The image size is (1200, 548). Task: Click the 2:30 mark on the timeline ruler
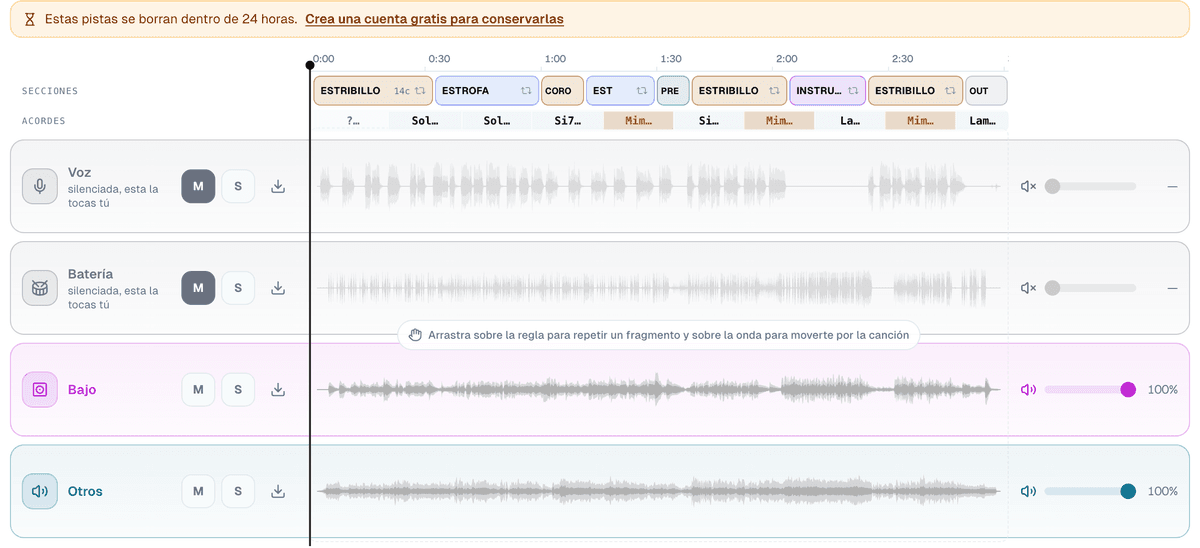tap(902, 59)
